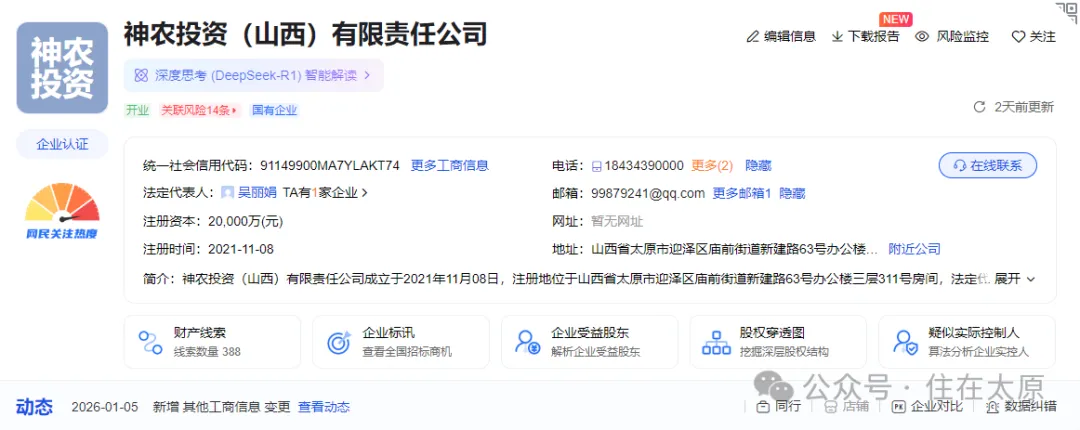1080x430 pixels.
Task: Click the registration date 2021-11-08
Action: point(240,249)
